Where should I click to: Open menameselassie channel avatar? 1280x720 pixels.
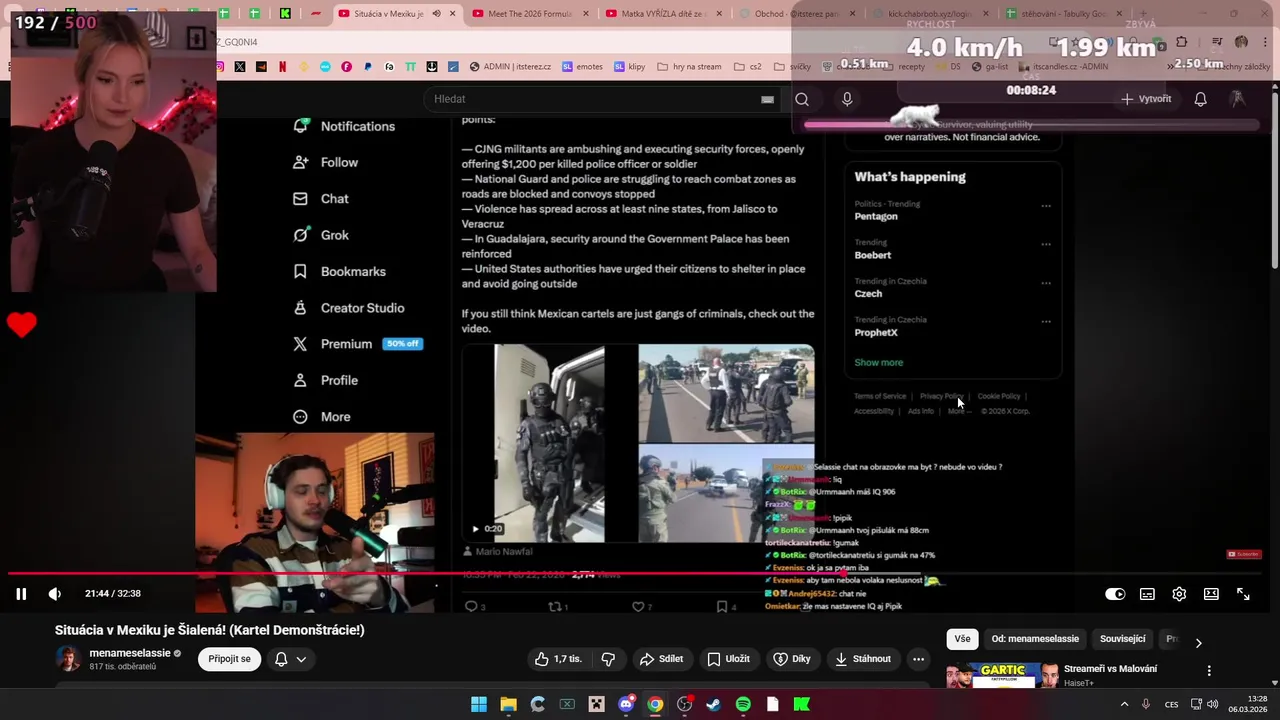click(x=68, y=659)
